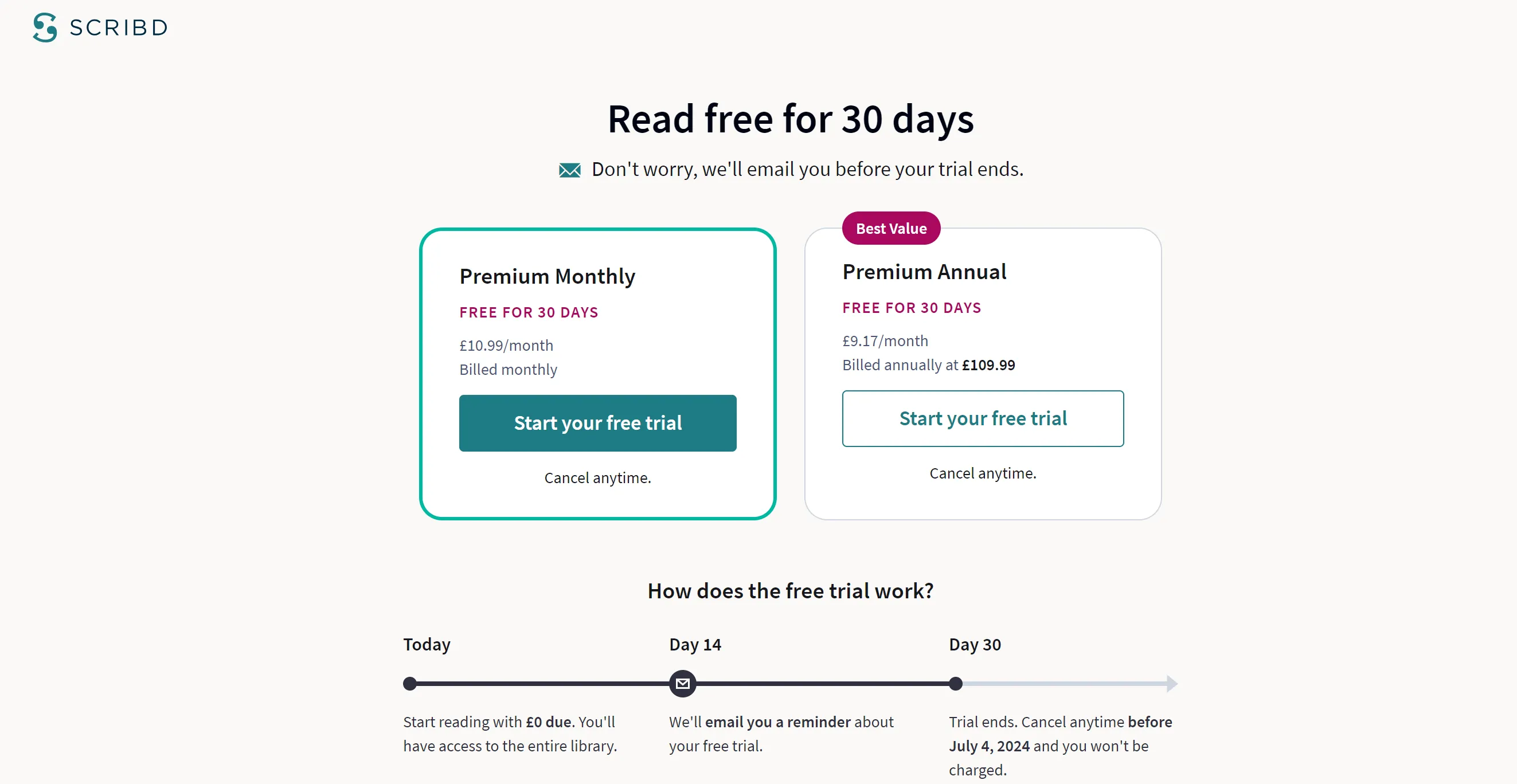
Task: Open the How does the free trial work section
Action: pos(789,591)
